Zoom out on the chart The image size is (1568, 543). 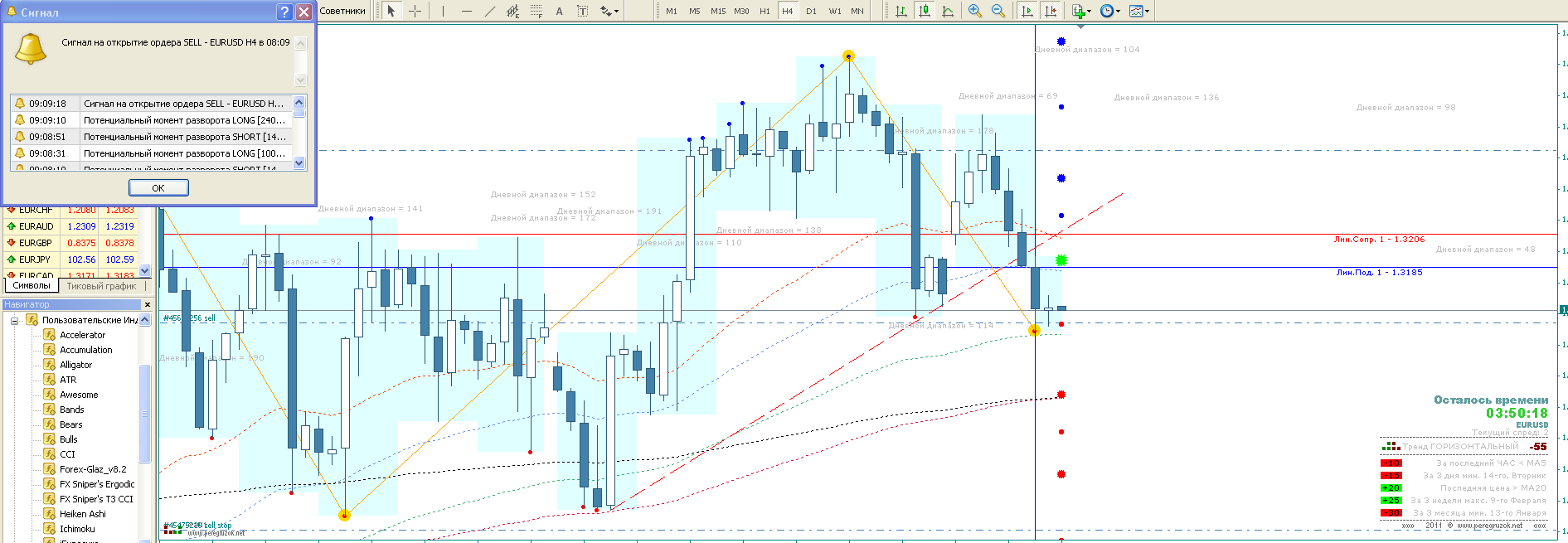coord(998,11)
